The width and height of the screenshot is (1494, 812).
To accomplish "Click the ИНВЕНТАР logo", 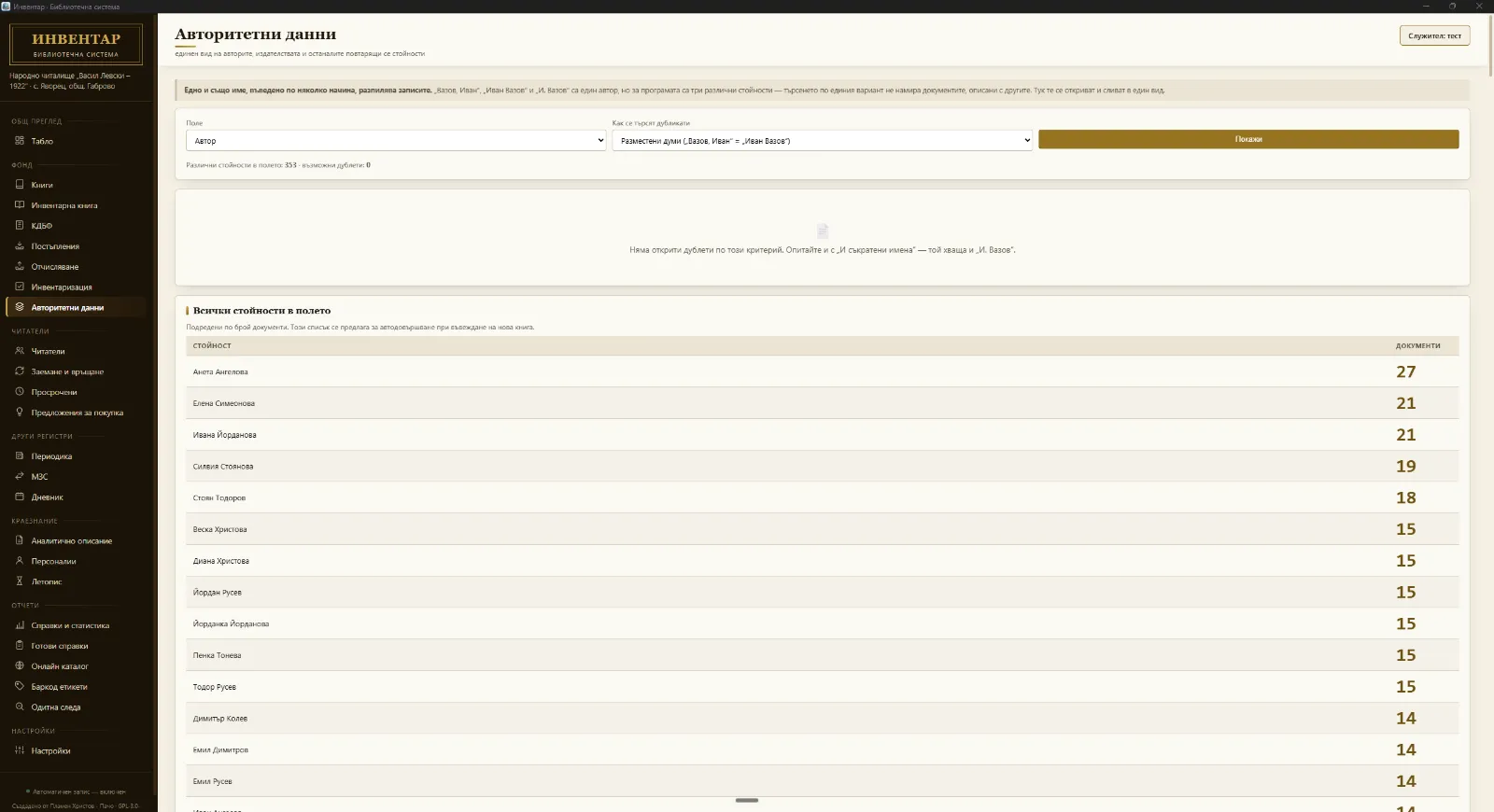I will click(x=76, y=44).
